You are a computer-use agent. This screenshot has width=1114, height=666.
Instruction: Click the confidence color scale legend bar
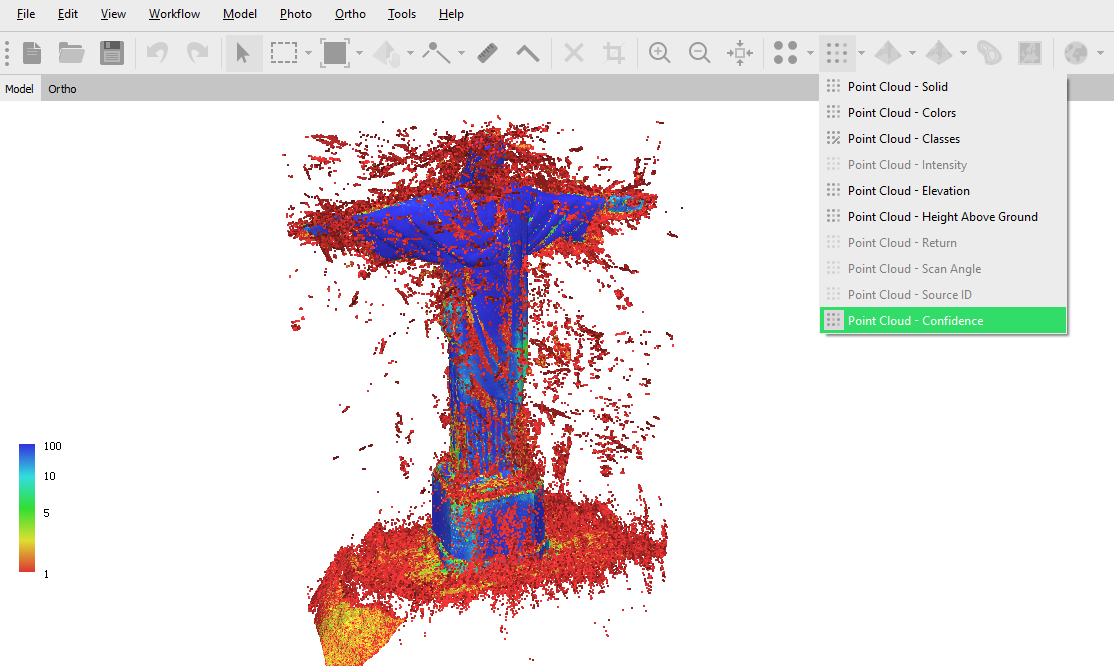click(27, 508)
